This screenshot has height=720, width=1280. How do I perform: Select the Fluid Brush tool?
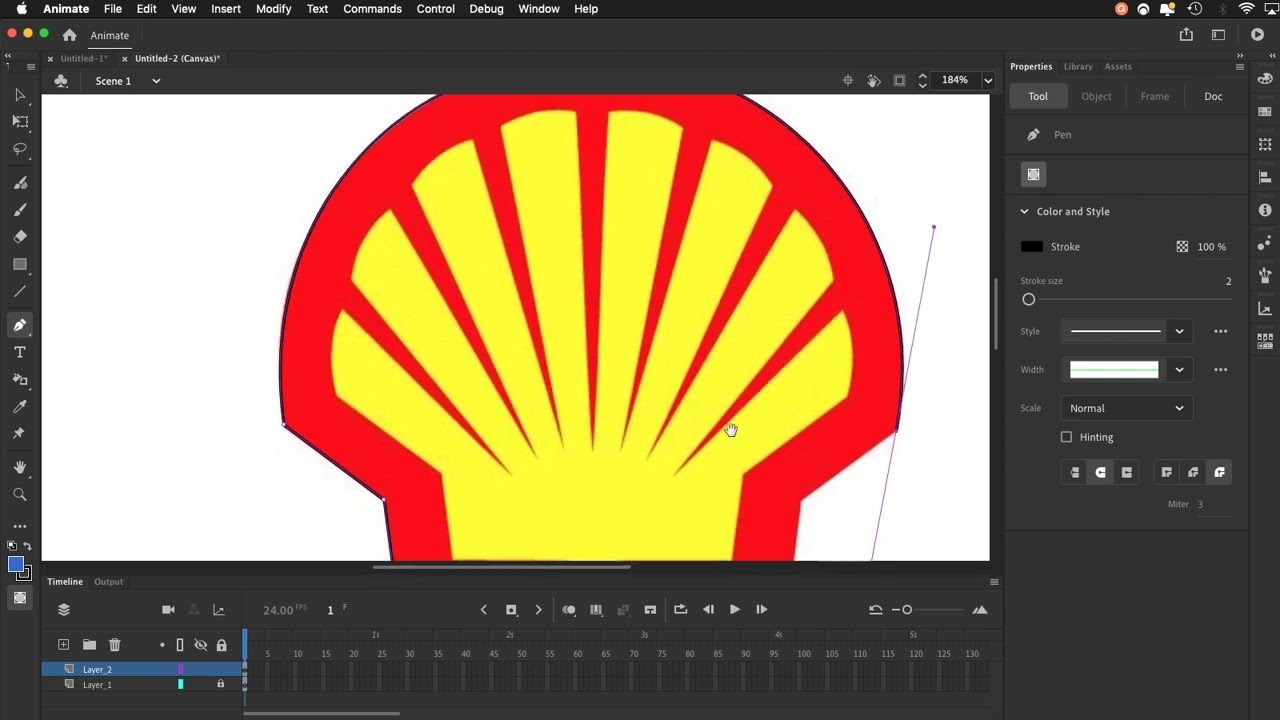[x=19, y=183]
